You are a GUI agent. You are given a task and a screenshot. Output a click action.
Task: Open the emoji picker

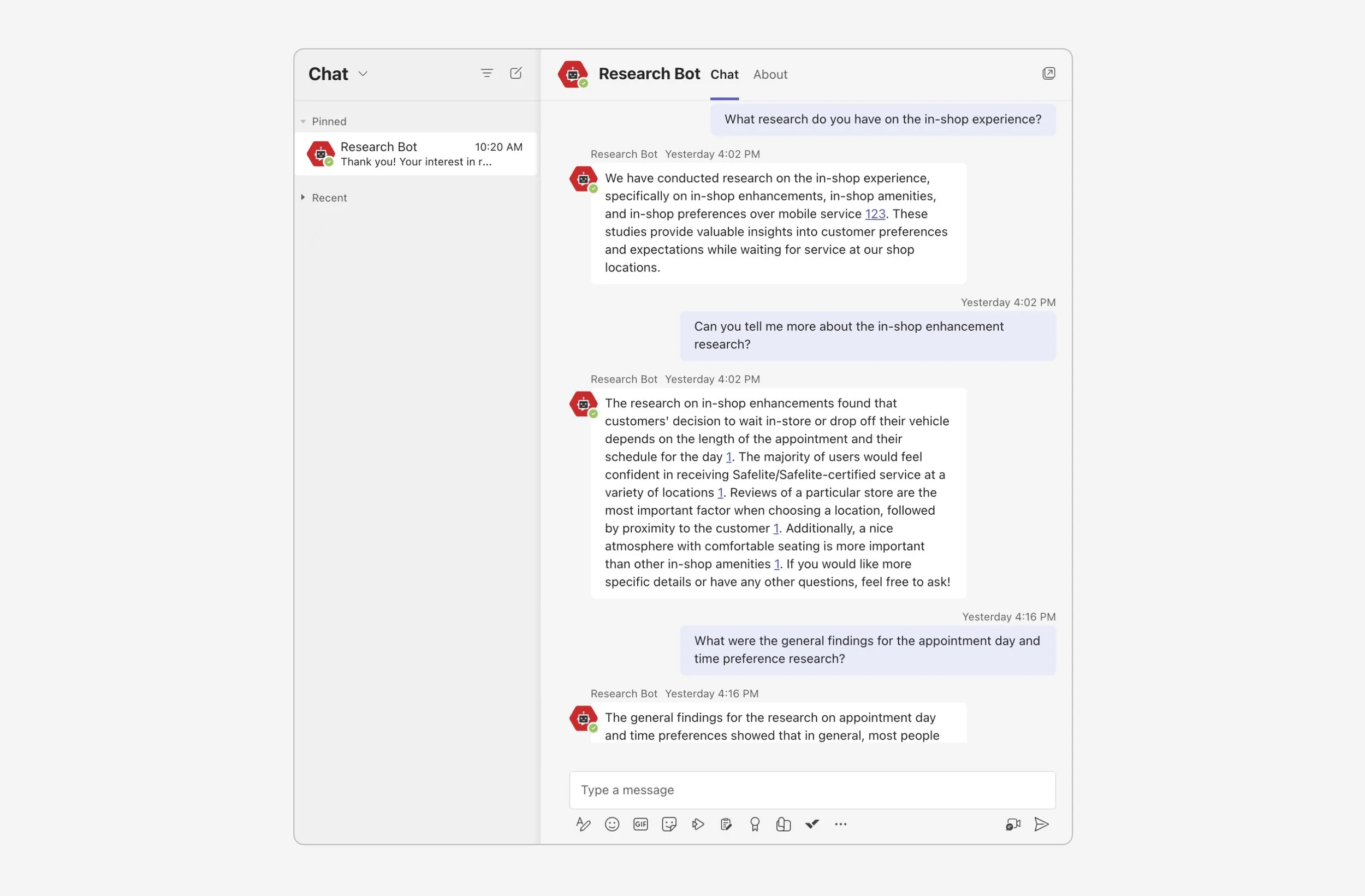pos(612,824)
